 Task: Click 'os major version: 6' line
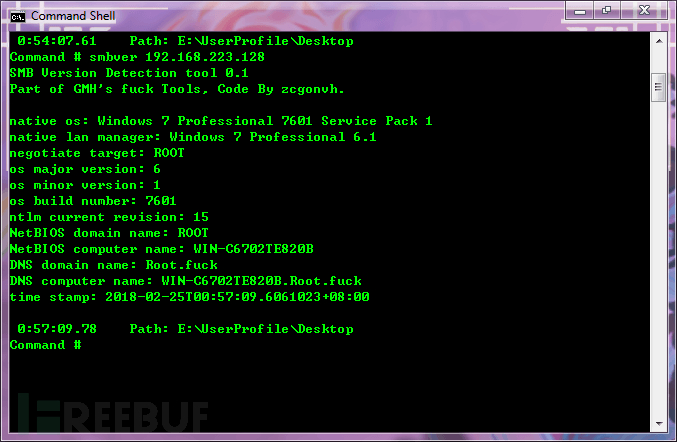[x=85, y=169]
